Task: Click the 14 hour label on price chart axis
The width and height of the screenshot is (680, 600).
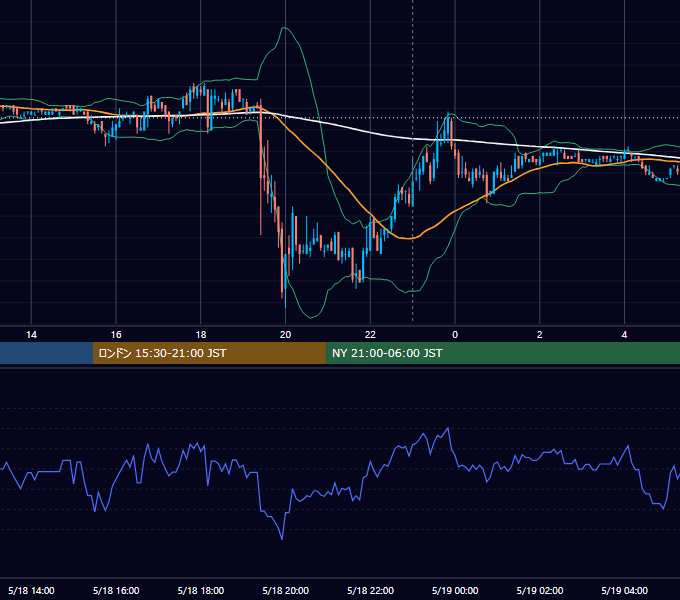Action: tap(31, 335)
